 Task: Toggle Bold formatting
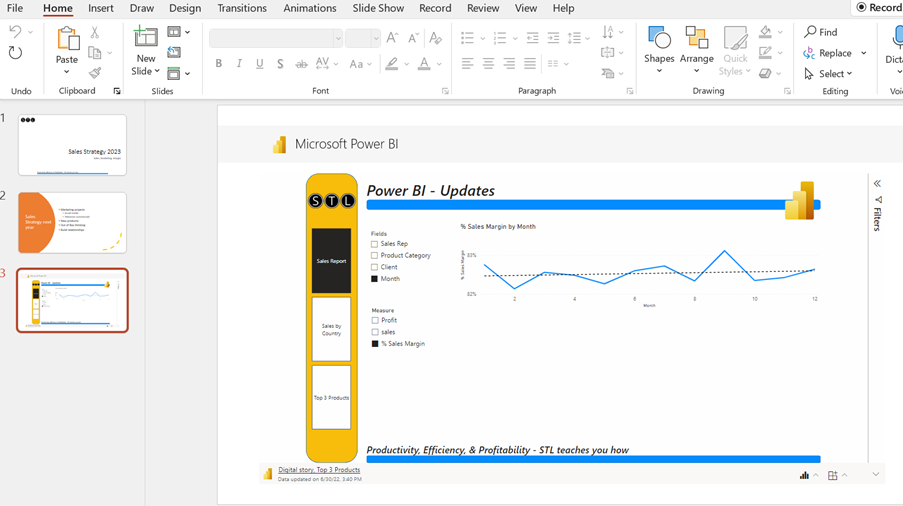coord(219,63)
